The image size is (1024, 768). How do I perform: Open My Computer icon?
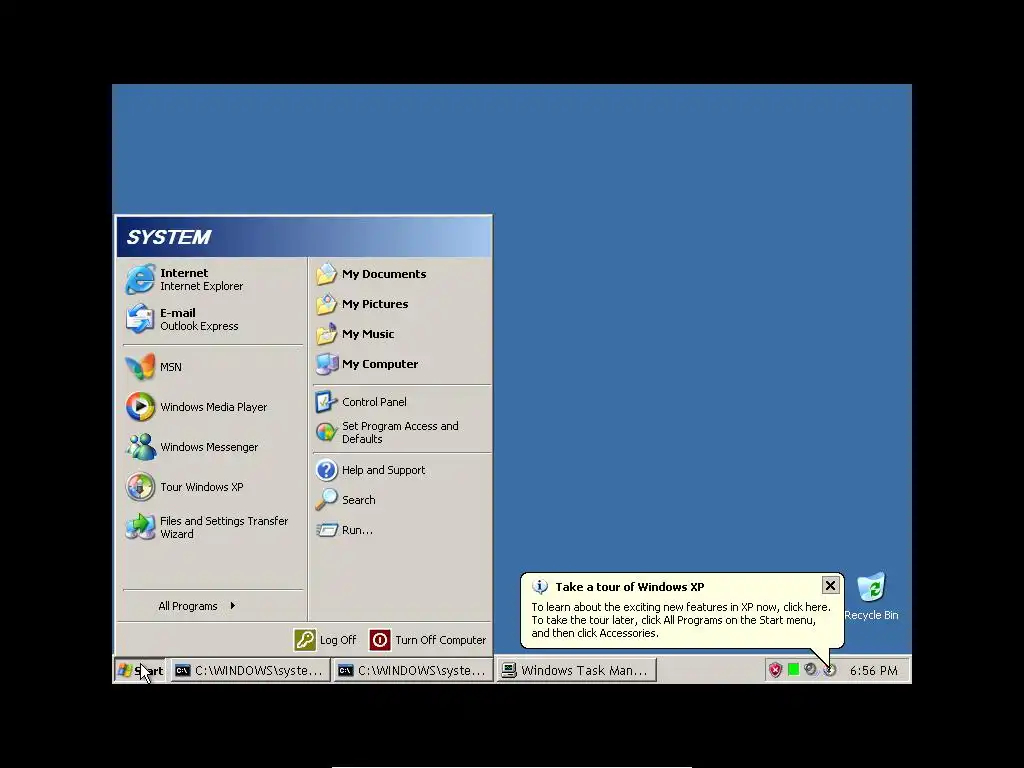tap(327, 364)
